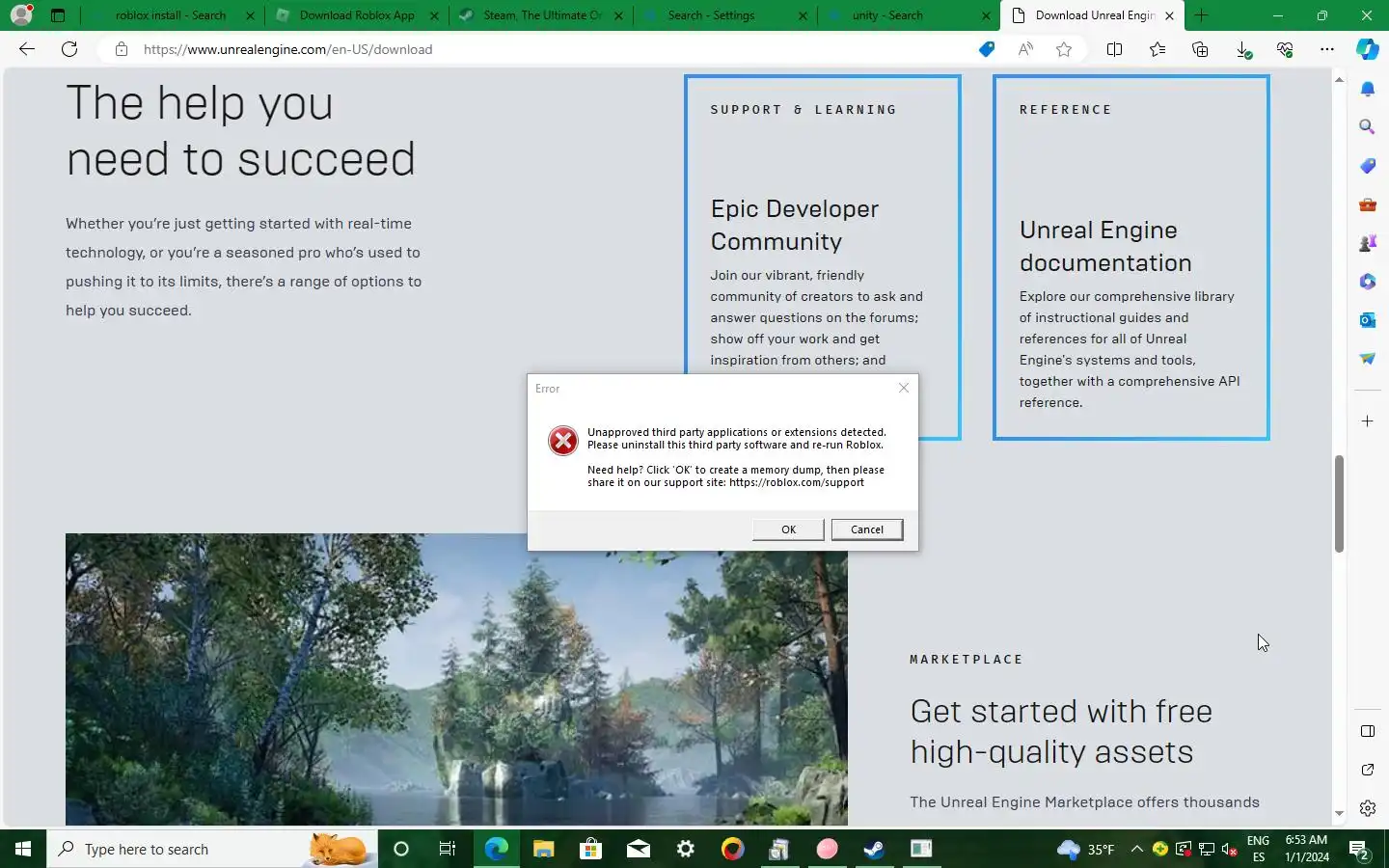Click the scrollbar down arrow
This screenshot has height=868, width=1389.
coord(1339,814)
